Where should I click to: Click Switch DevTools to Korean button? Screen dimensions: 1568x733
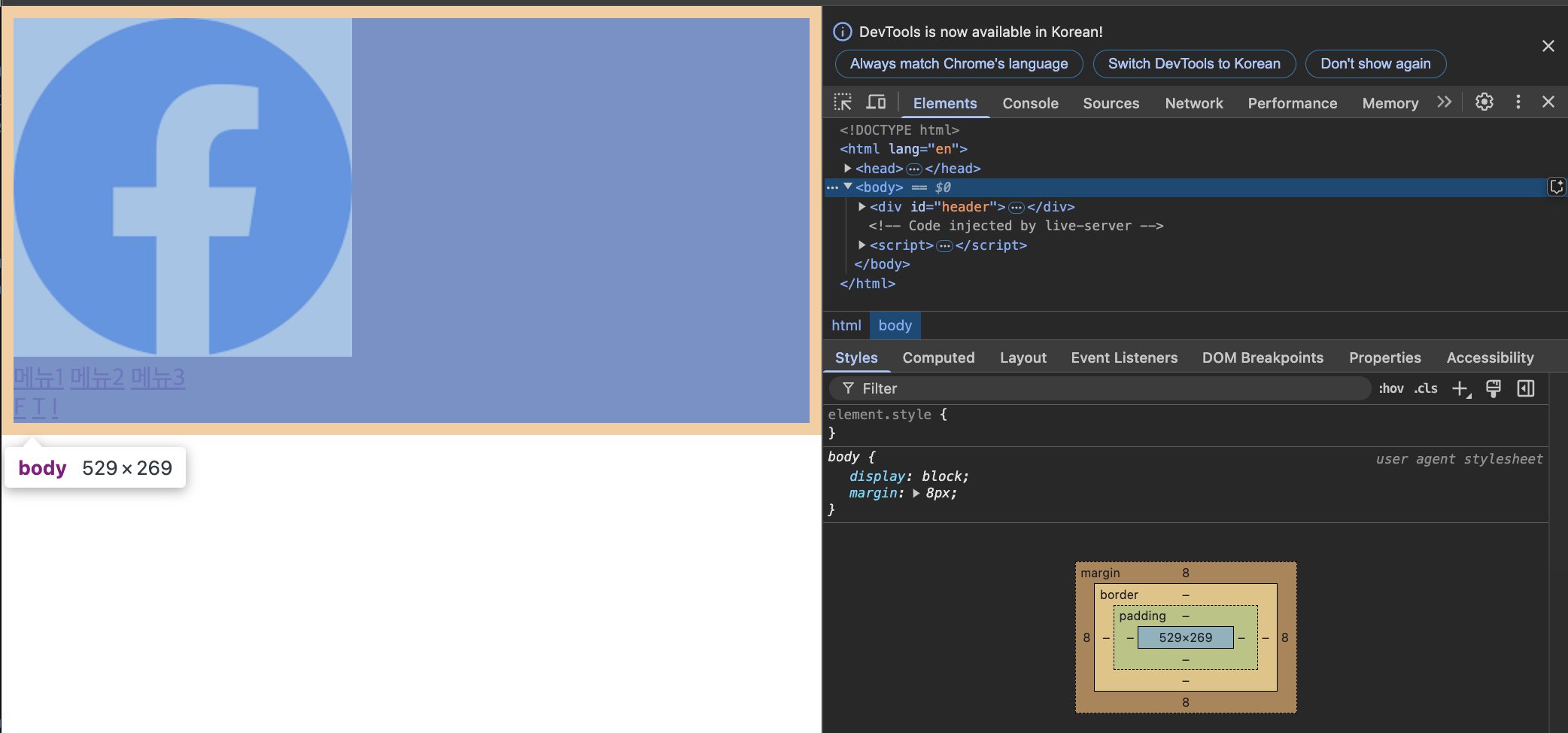coord(1194,64)
